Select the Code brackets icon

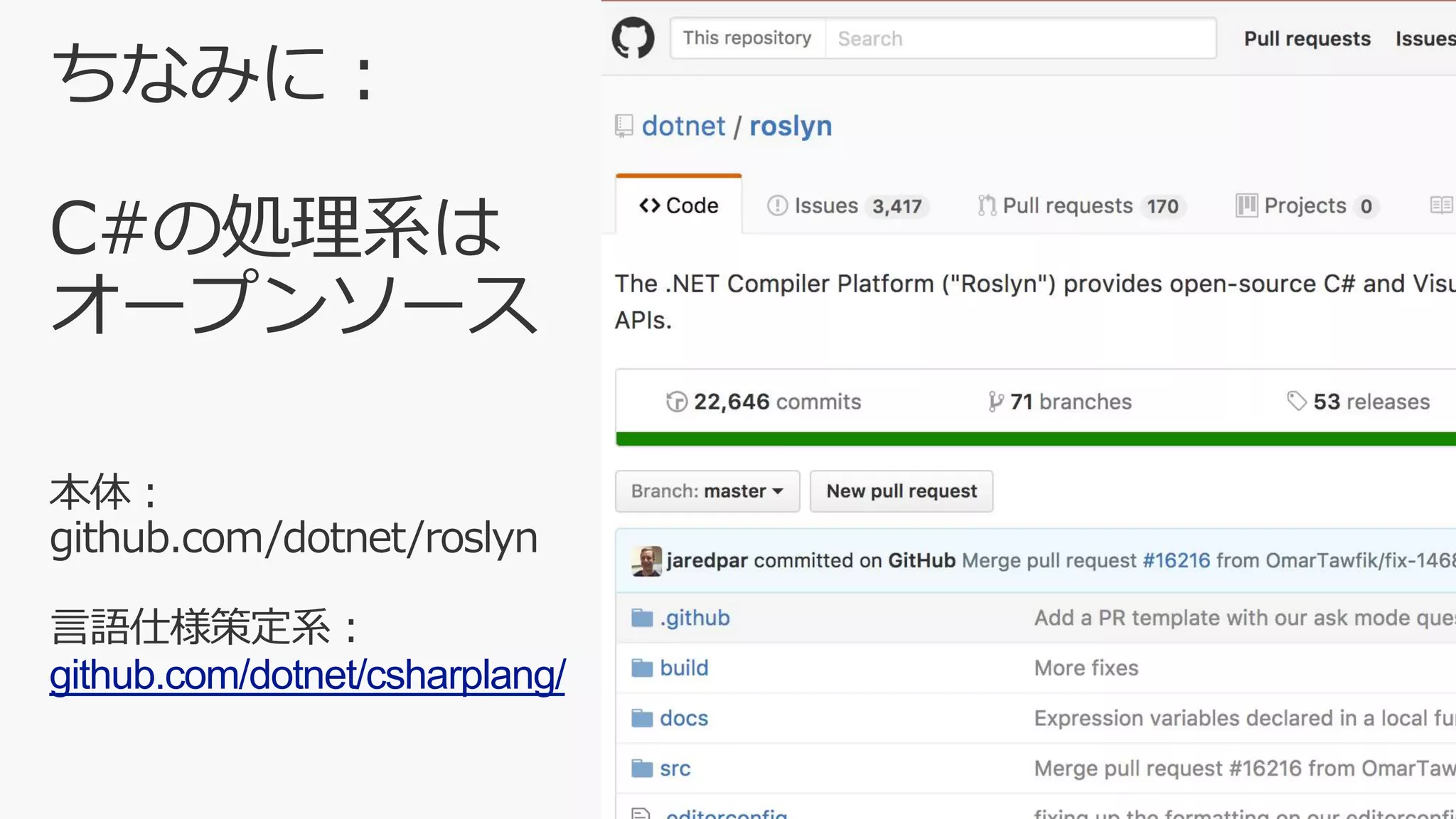click(x=649, y=205)
